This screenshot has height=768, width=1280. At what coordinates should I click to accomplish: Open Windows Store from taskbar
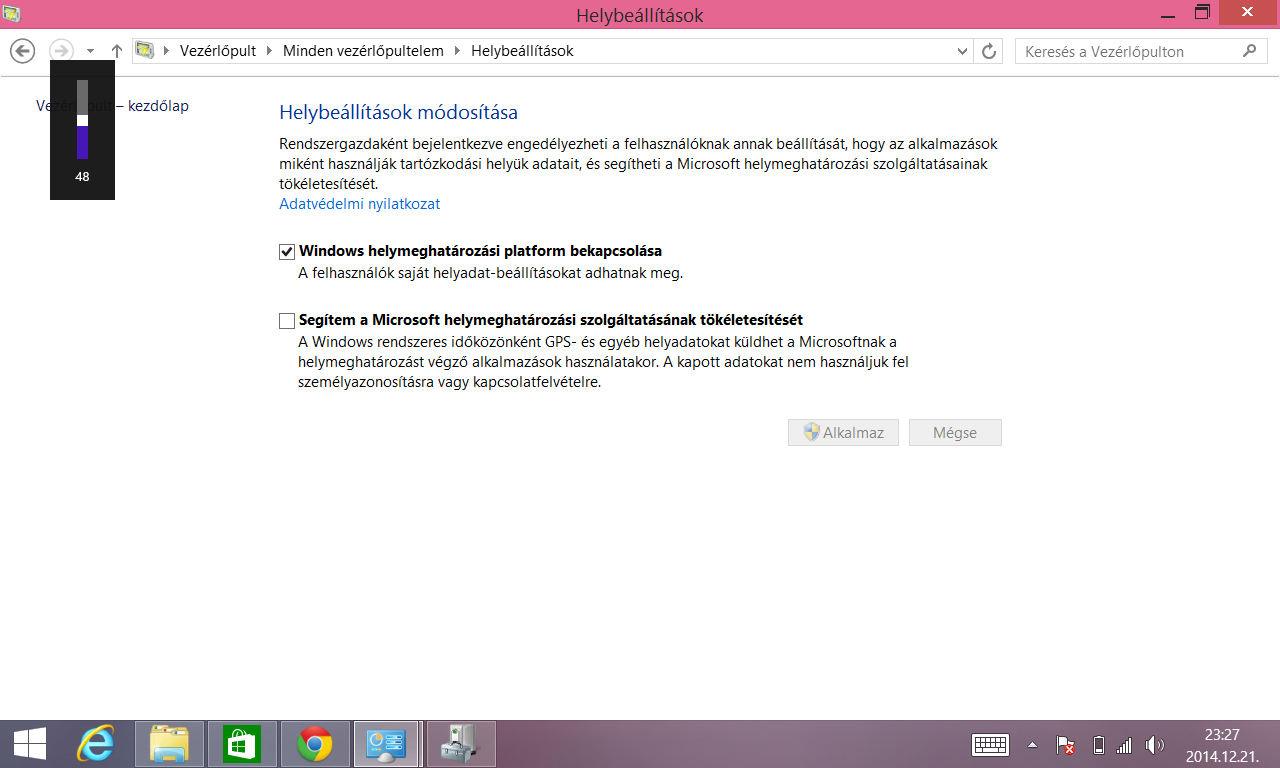pos(241,745)
